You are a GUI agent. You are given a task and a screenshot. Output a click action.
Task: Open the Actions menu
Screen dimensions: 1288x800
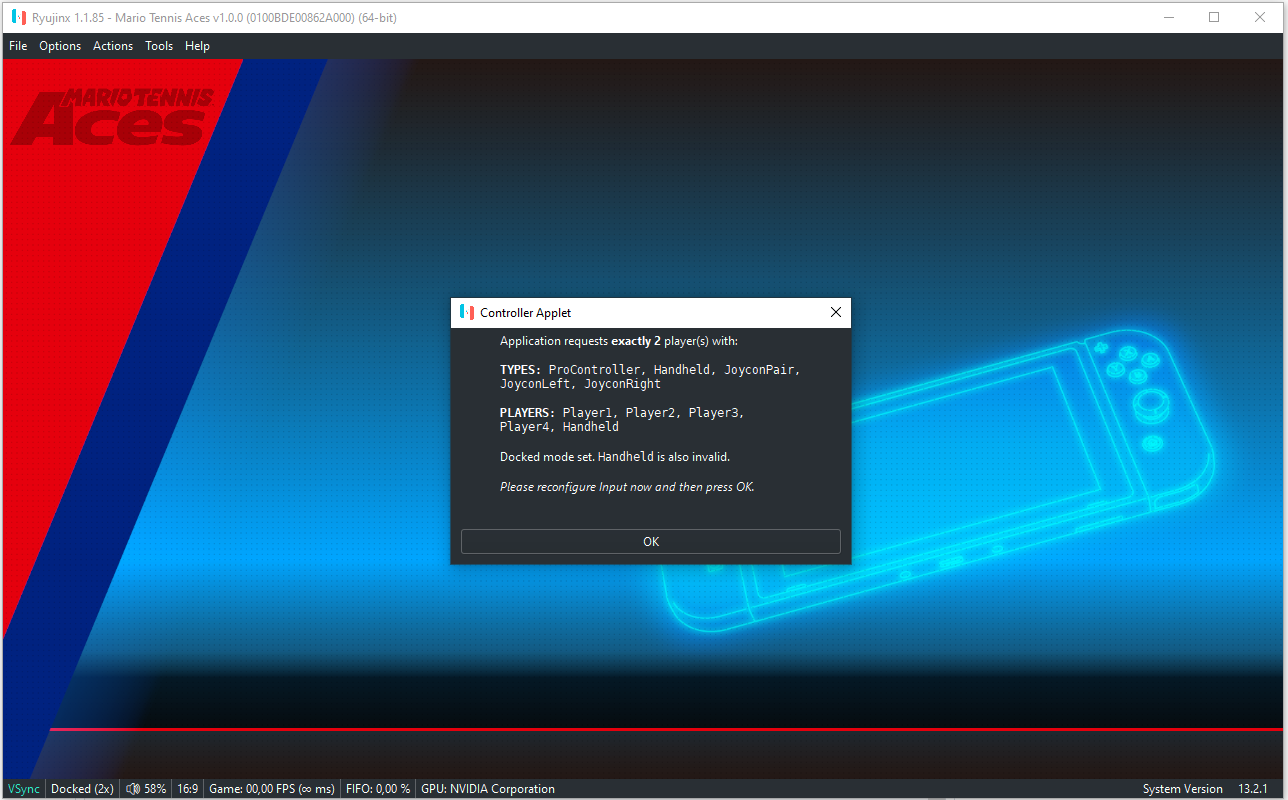point(113,46)
